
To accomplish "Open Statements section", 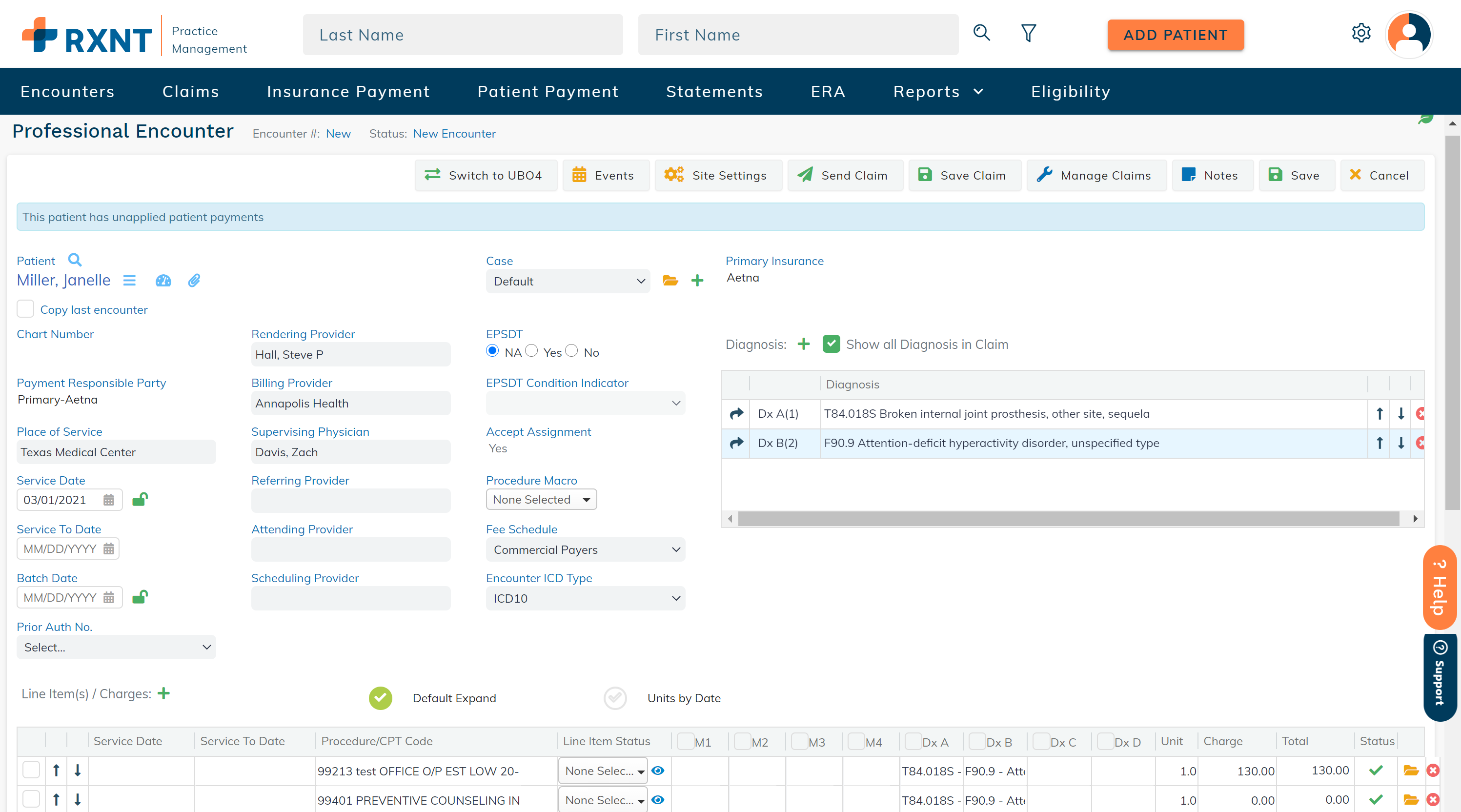I will pos(714,91).
